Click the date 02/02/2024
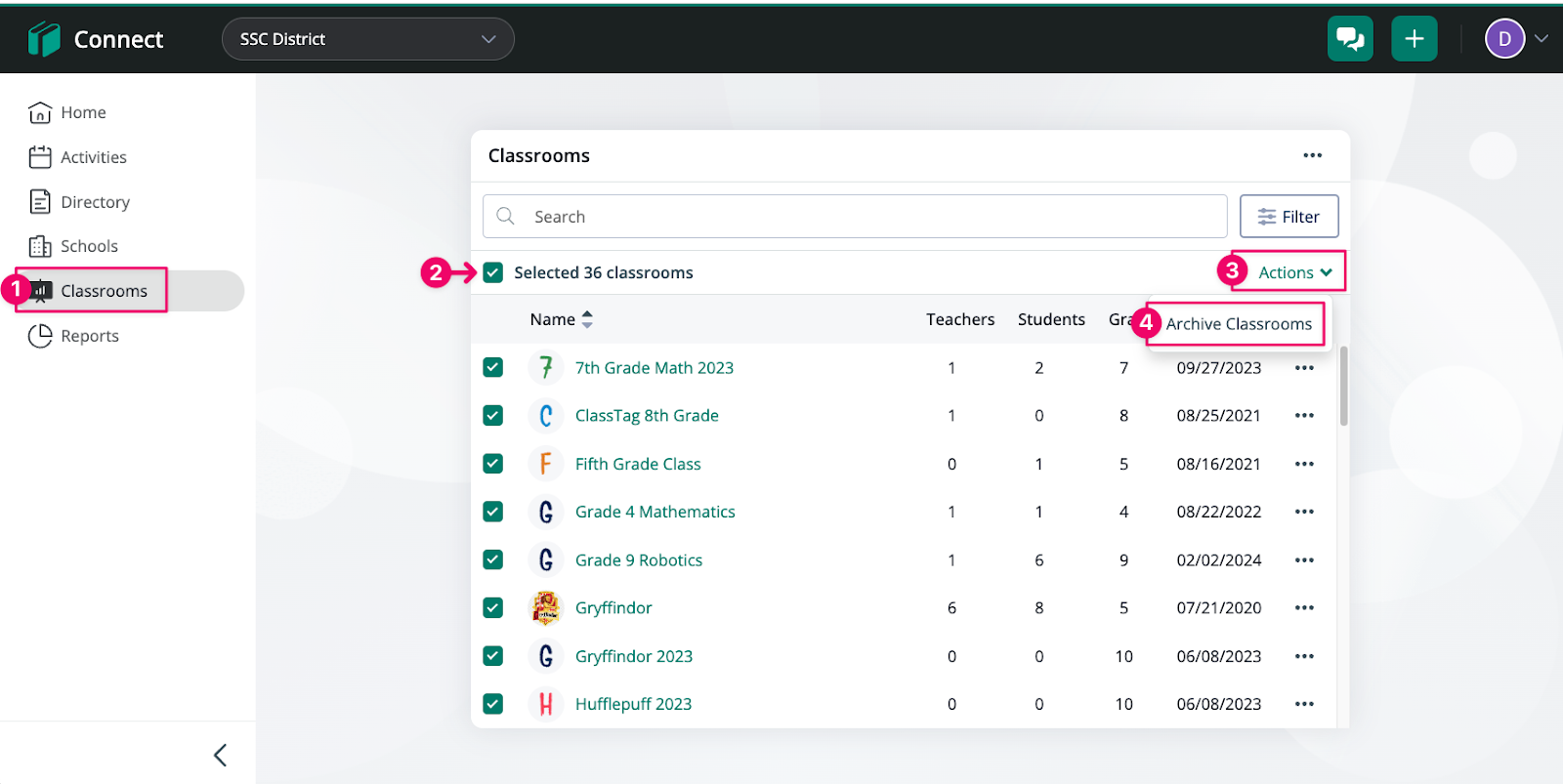1563x784 pixels. [1219, 560]
